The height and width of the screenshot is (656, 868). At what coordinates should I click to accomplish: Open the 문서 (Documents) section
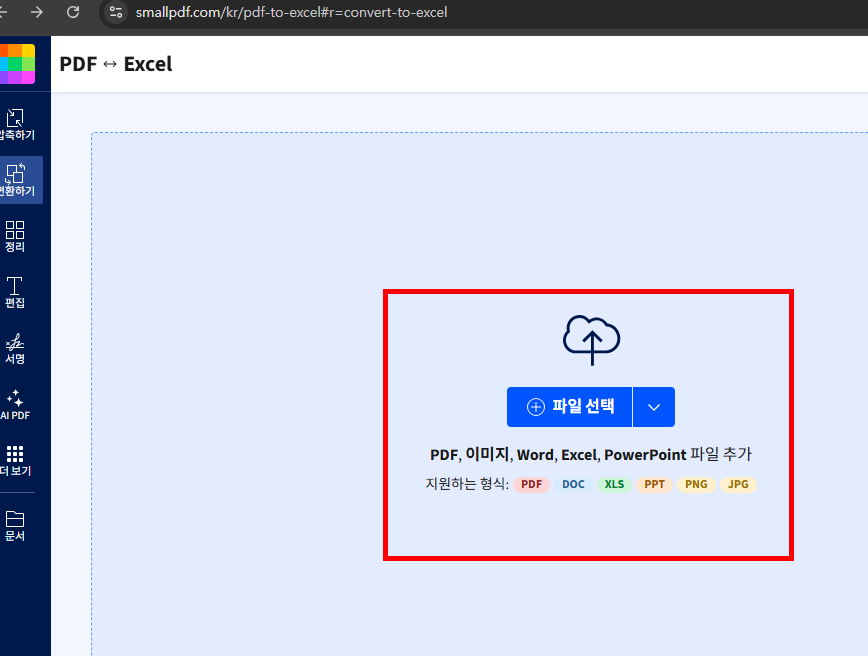click(x=16, y=524)
